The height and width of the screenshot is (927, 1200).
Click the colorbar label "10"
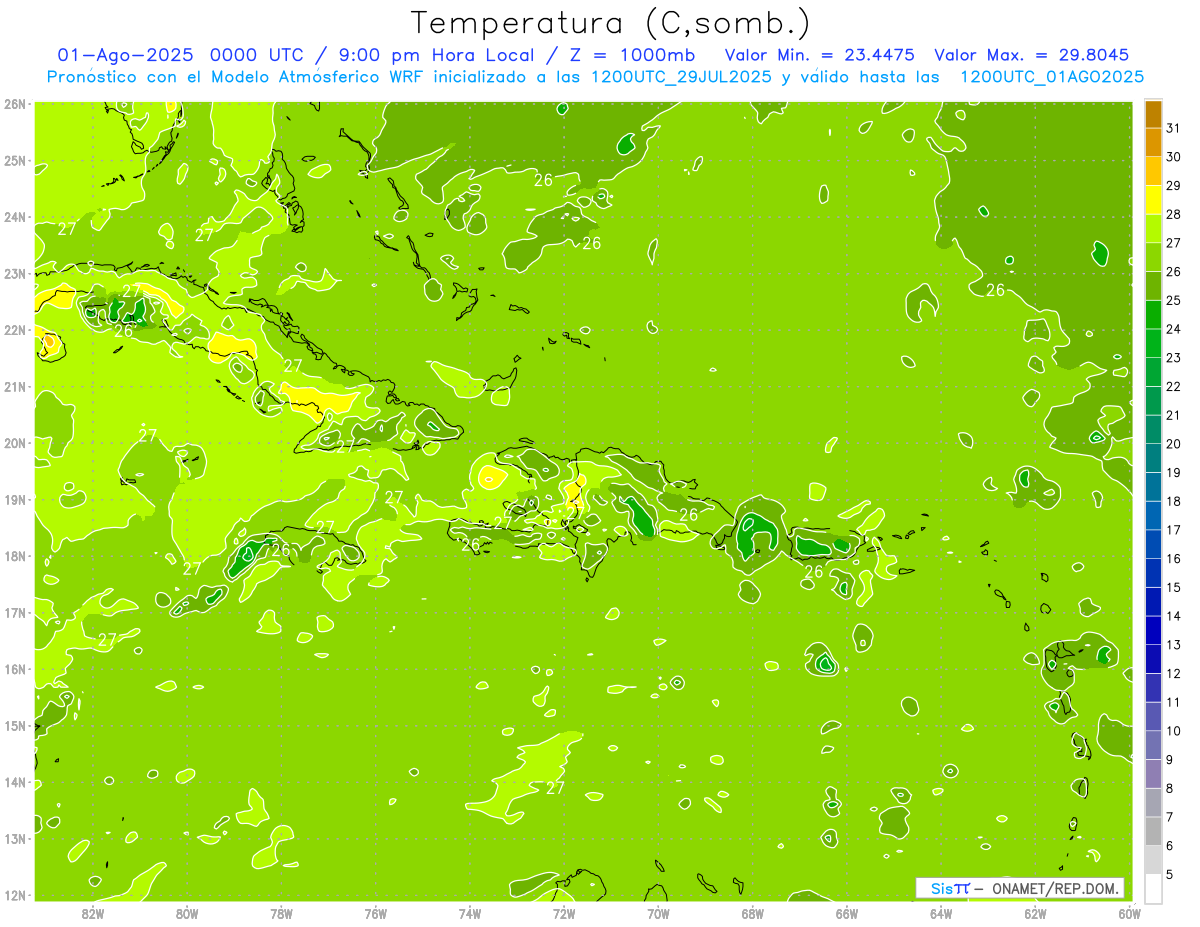coord(1173,731)
